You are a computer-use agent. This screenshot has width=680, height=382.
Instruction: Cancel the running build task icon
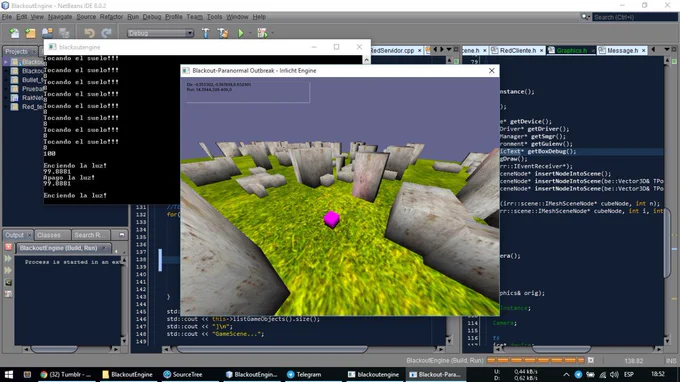(x=591, y=360)
